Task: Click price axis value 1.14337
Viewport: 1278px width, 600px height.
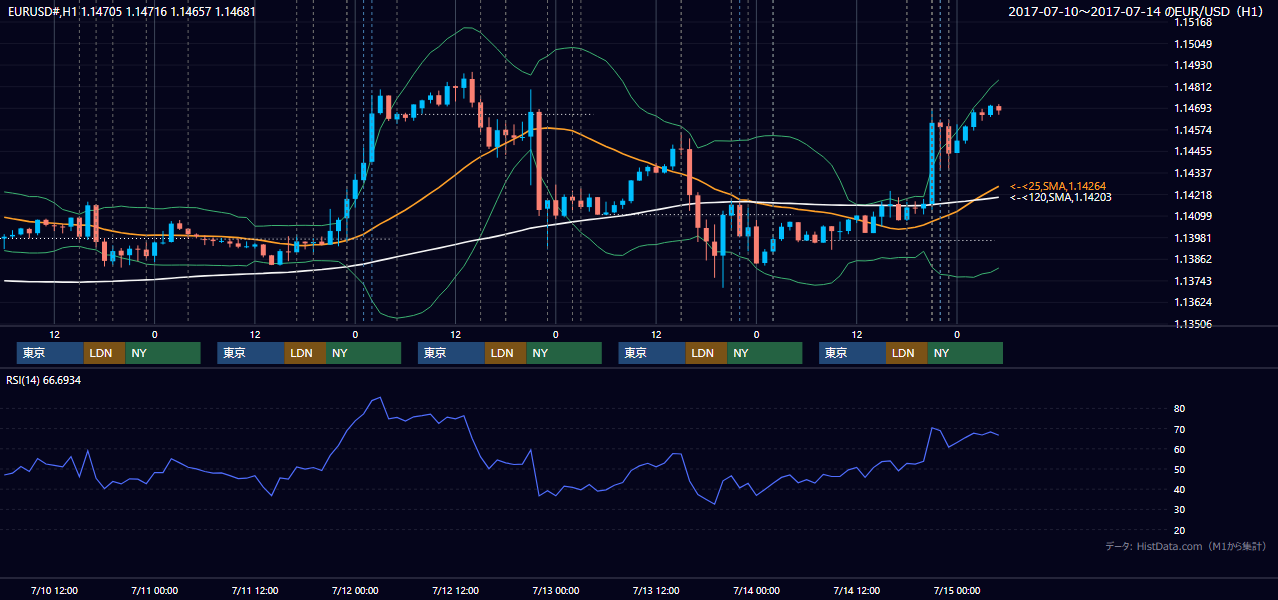Action: pos(1192,173)
